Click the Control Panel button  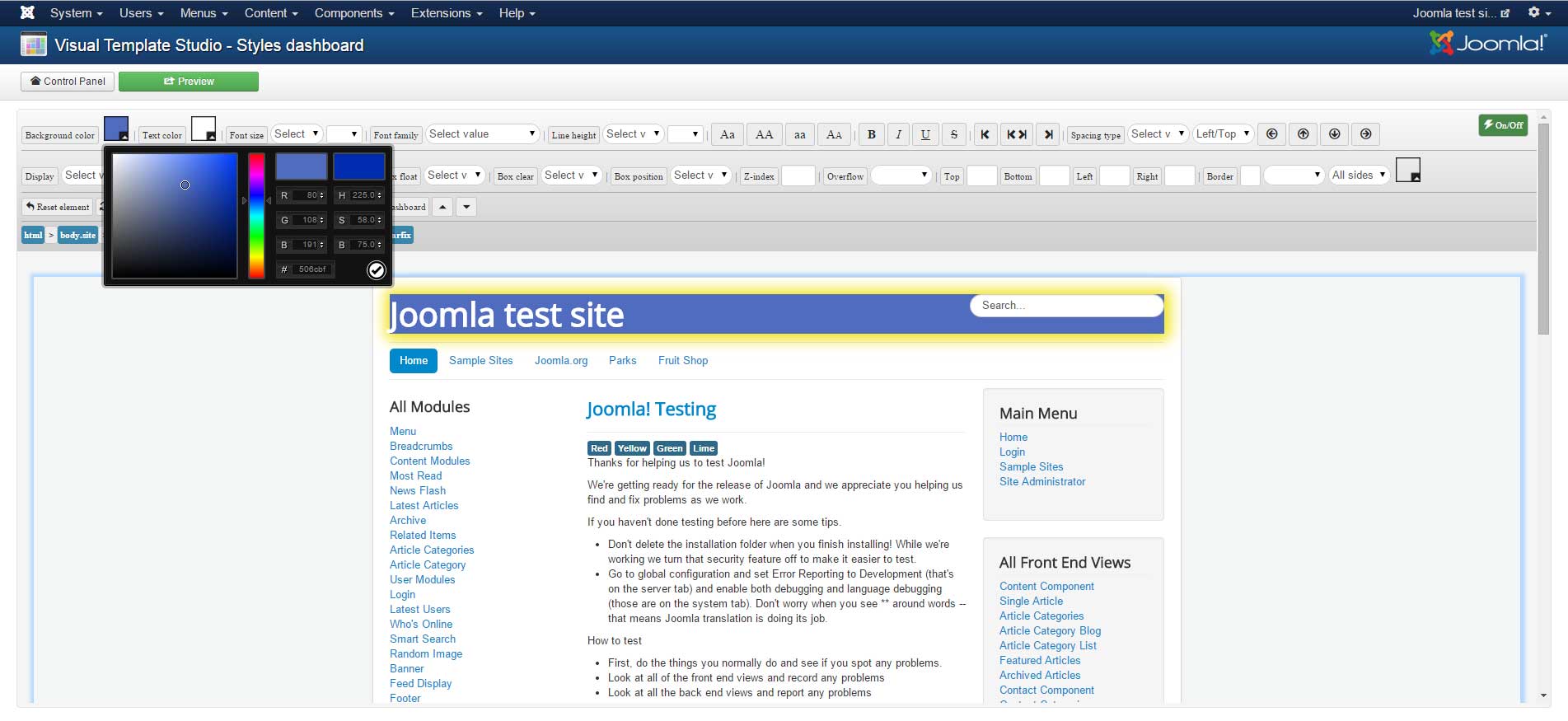point(68,81)
